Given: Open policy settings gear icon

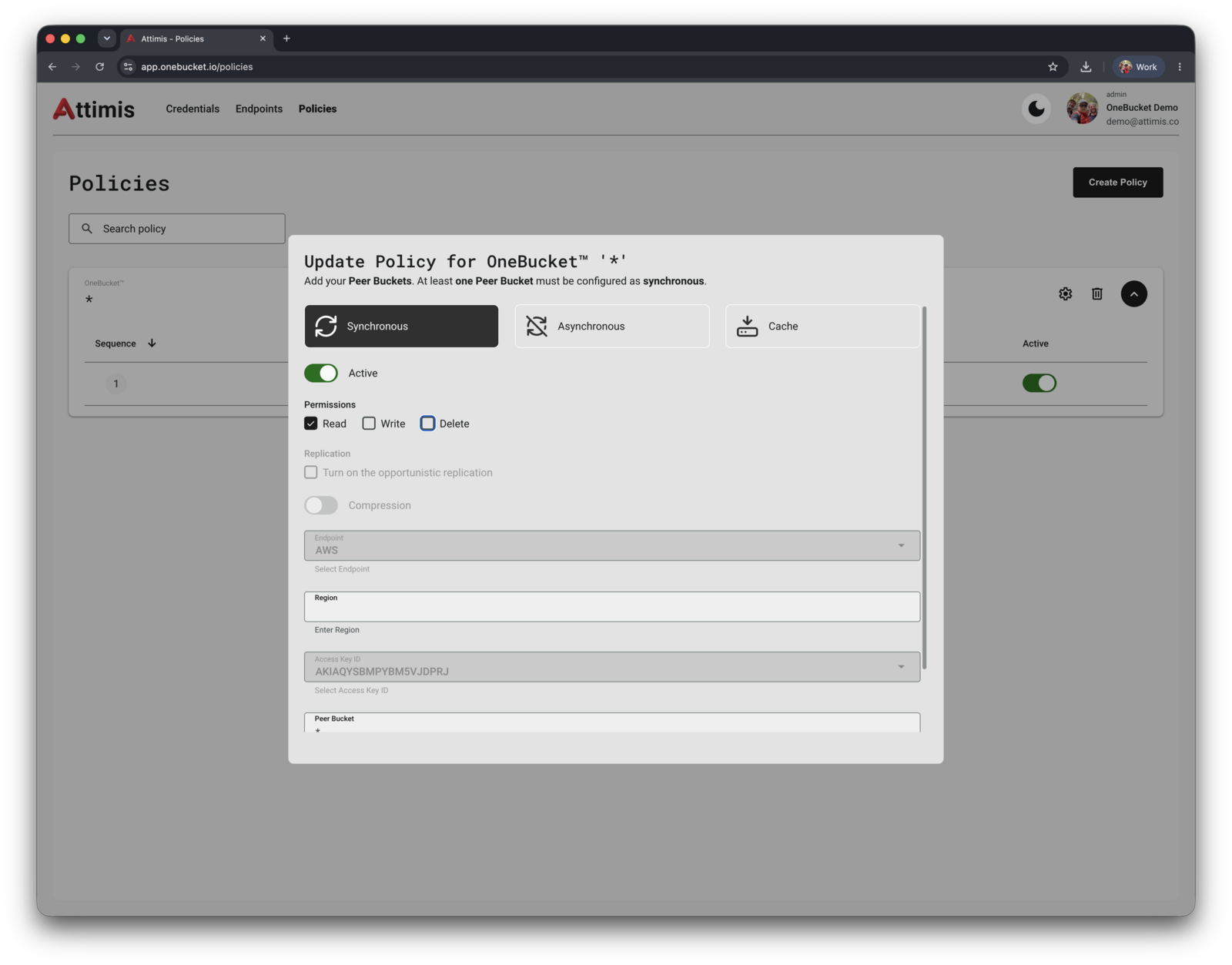Looking at the screenshot, I should 1065,293.
